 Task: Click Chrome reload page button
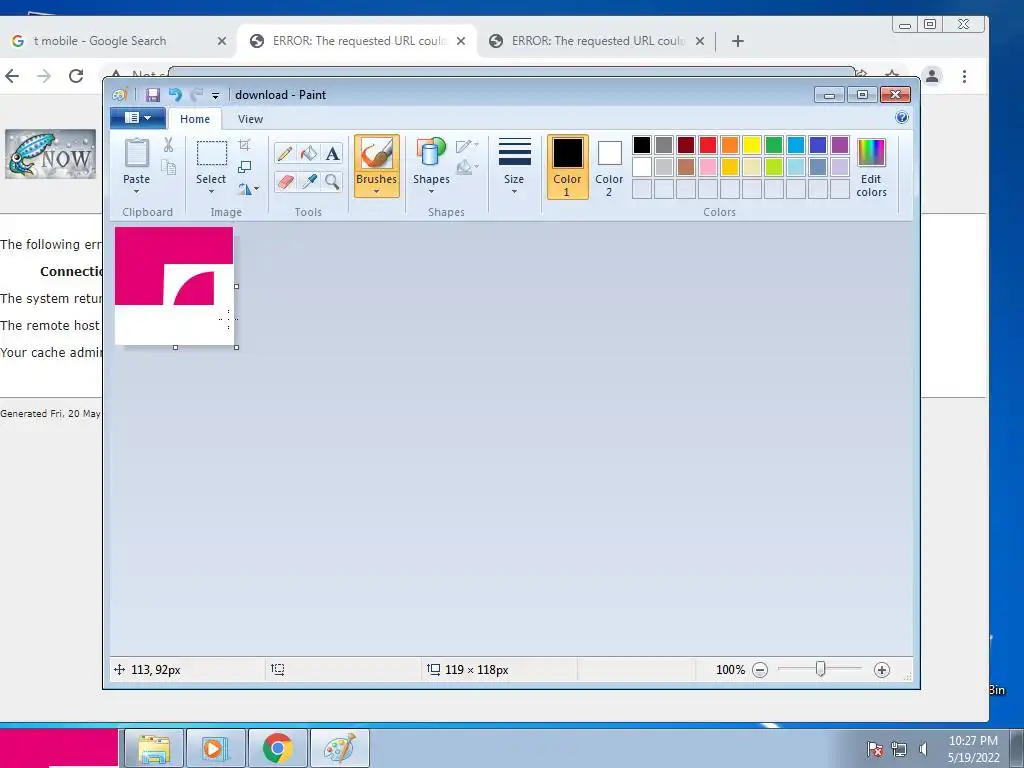click(x=76, y=76)
